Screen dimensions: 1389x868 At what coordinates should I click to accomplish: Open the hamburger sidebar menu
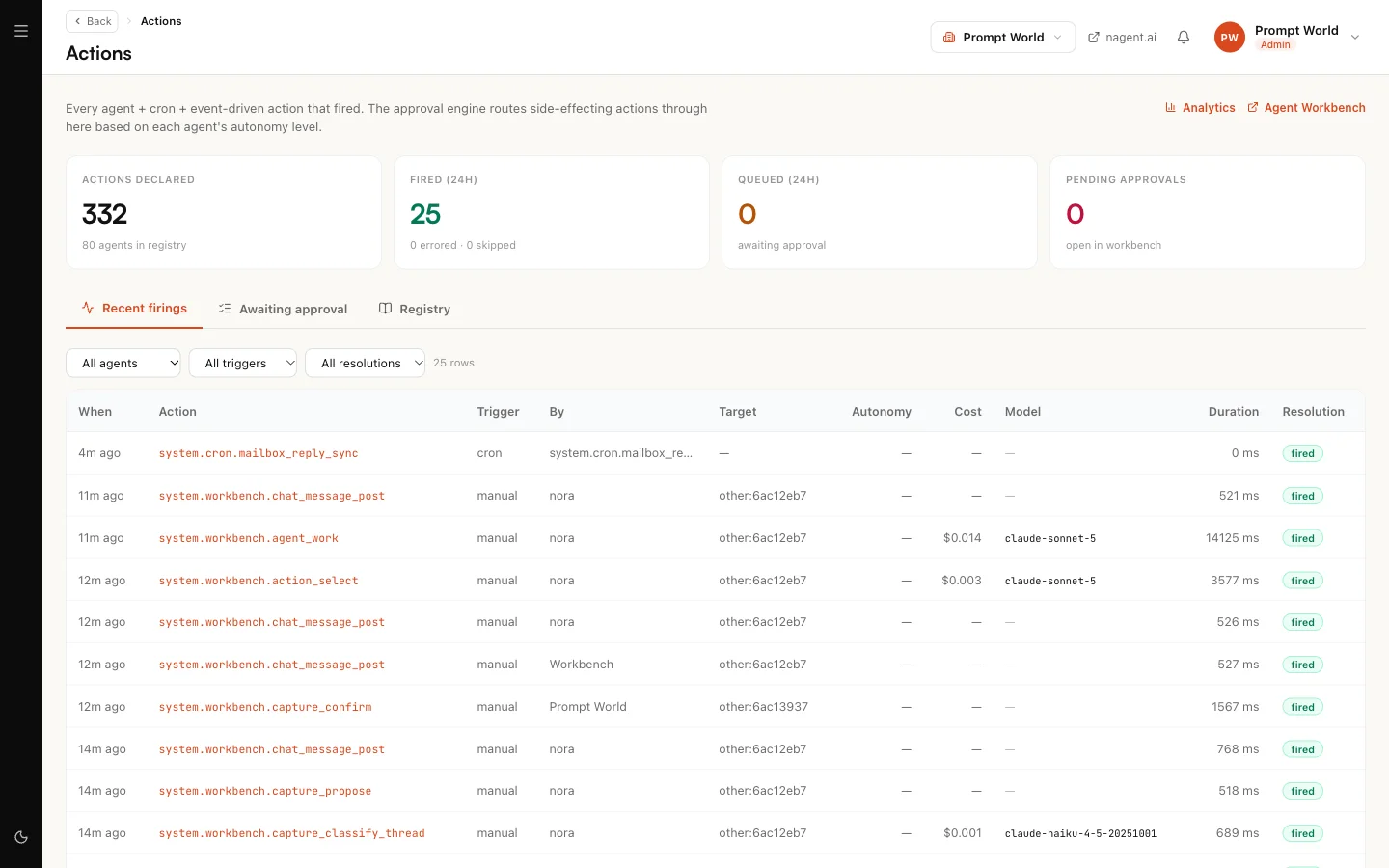point(21,31)
